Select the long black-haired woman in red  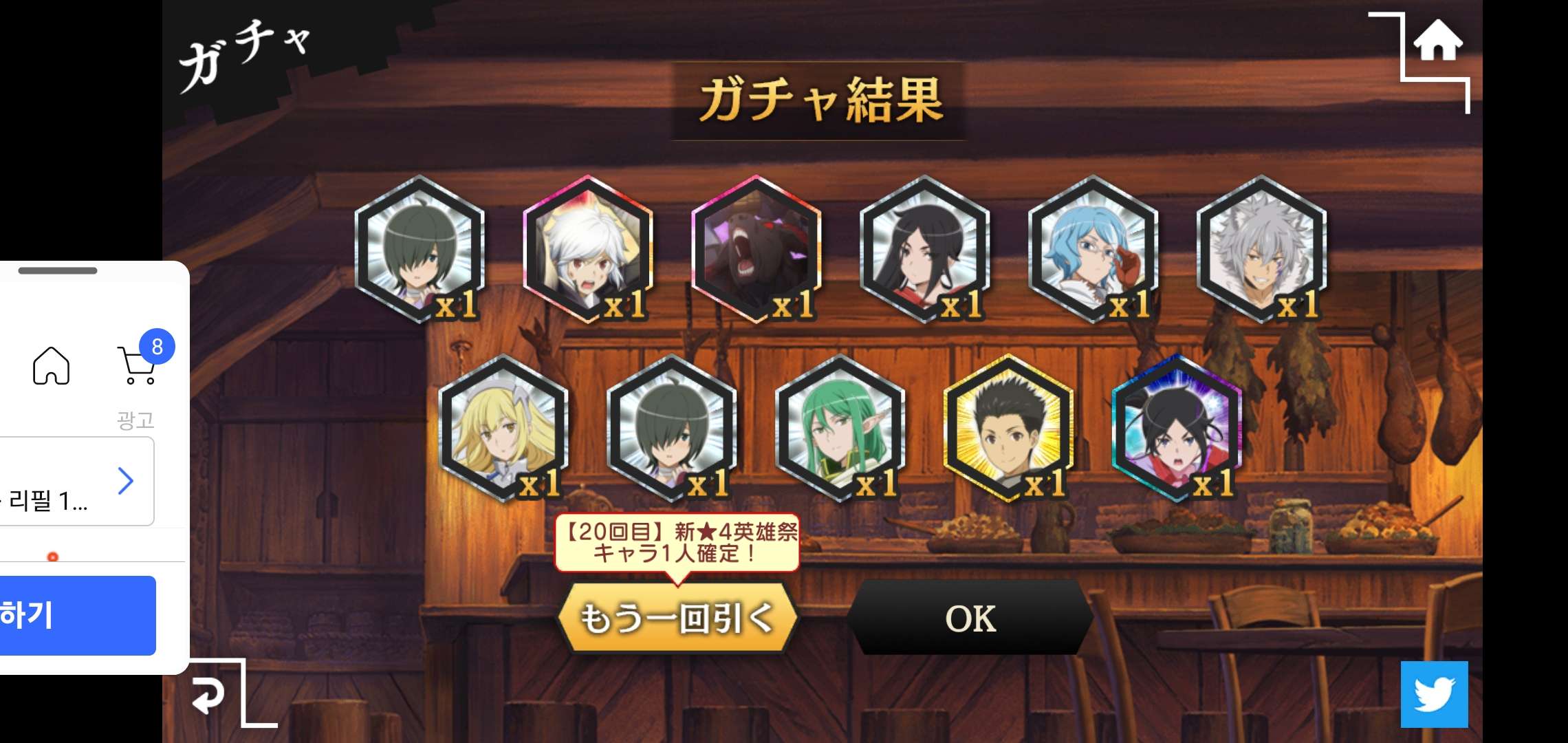[x=924, y=249]
